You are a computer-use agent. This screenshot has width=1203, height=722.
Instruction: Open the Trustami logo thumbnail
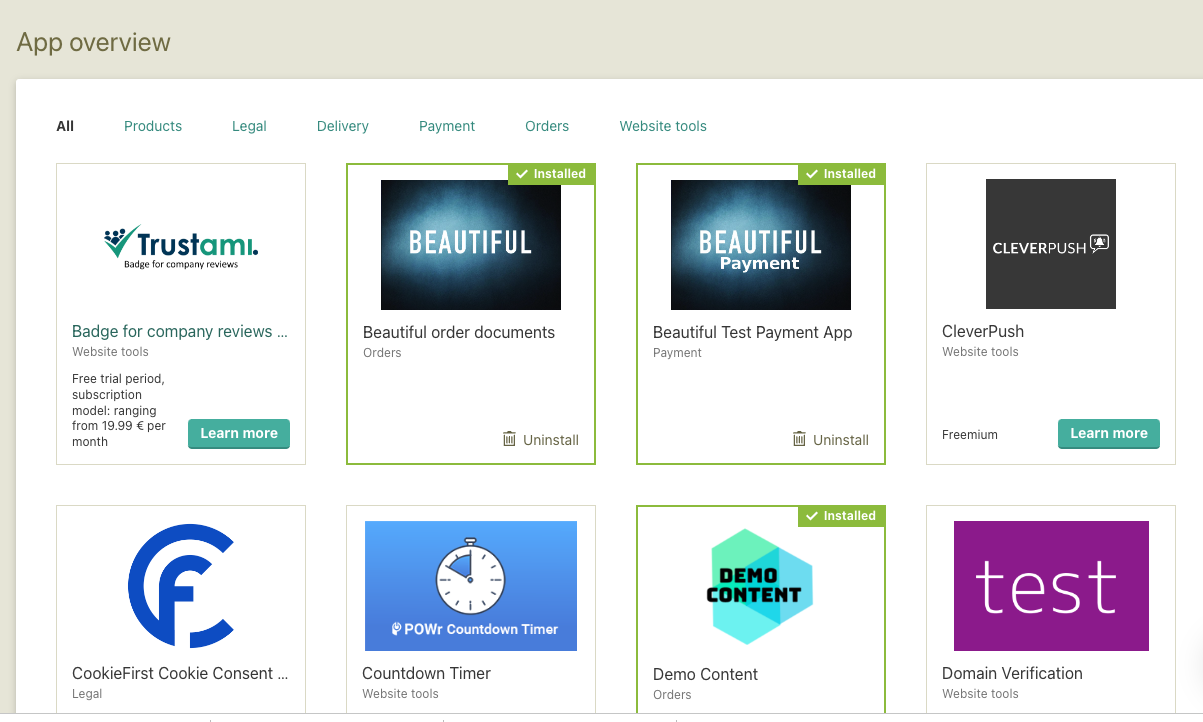pyautogui.click(x=181, y=245)
